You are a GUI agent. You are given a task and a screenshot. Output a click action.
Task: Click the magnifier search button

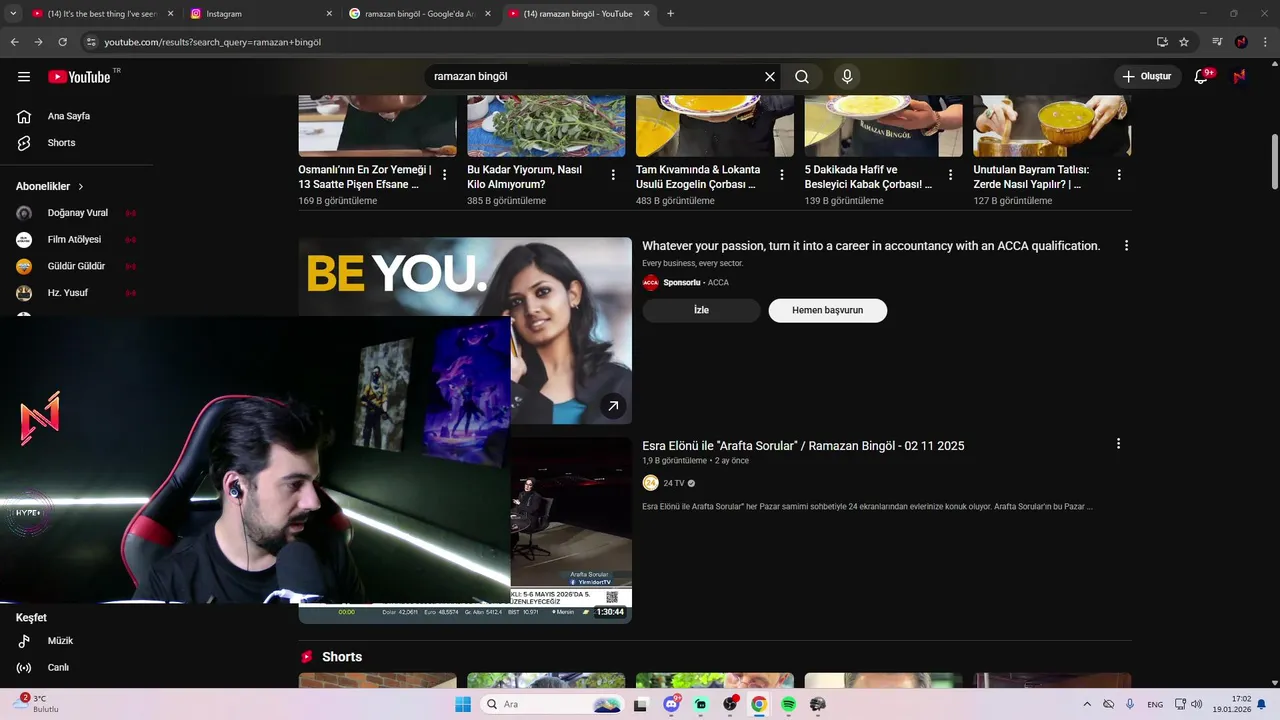tap(802, 77)
